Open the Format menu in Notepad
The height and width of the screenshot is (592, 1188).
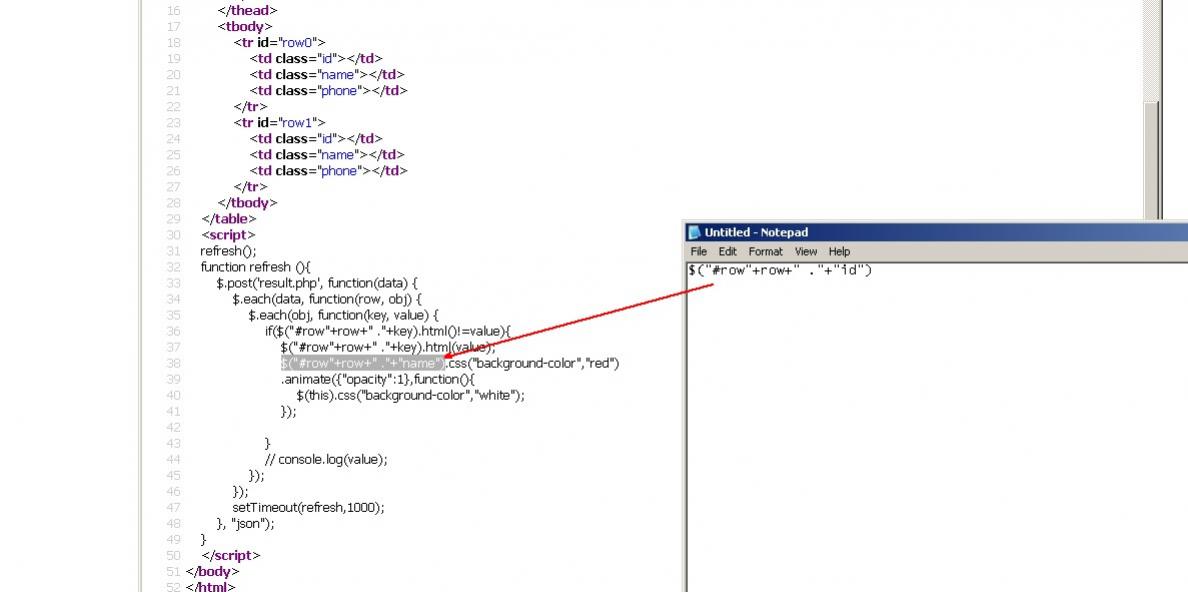766,252
